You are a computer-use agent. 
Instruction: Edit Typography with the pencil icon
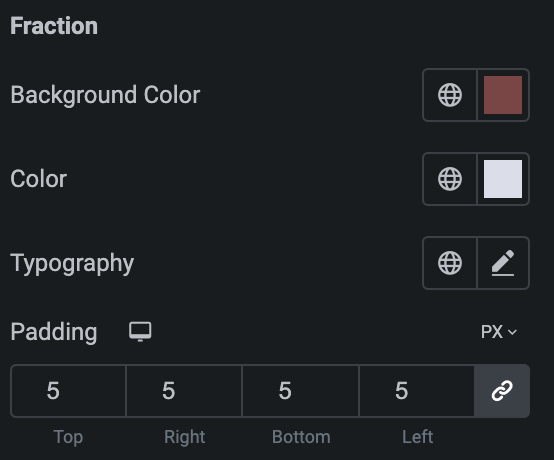(x=503, y=263)
